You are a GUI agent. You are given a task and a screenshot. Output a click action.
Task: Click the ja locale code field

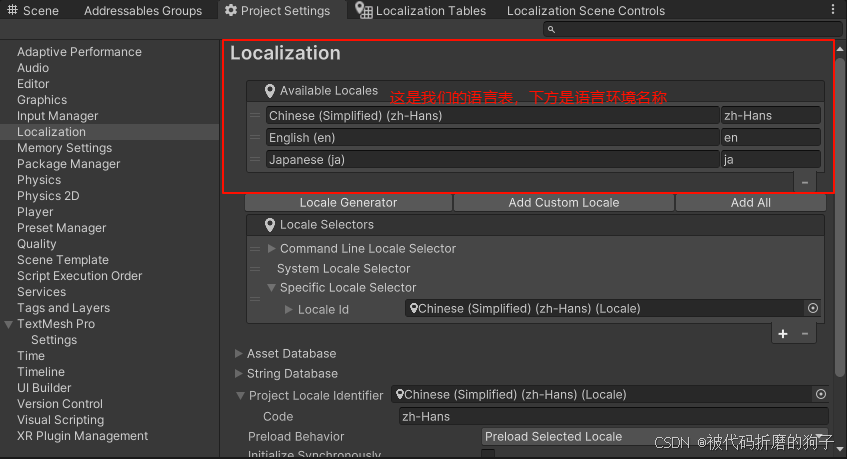pos(771,160)
